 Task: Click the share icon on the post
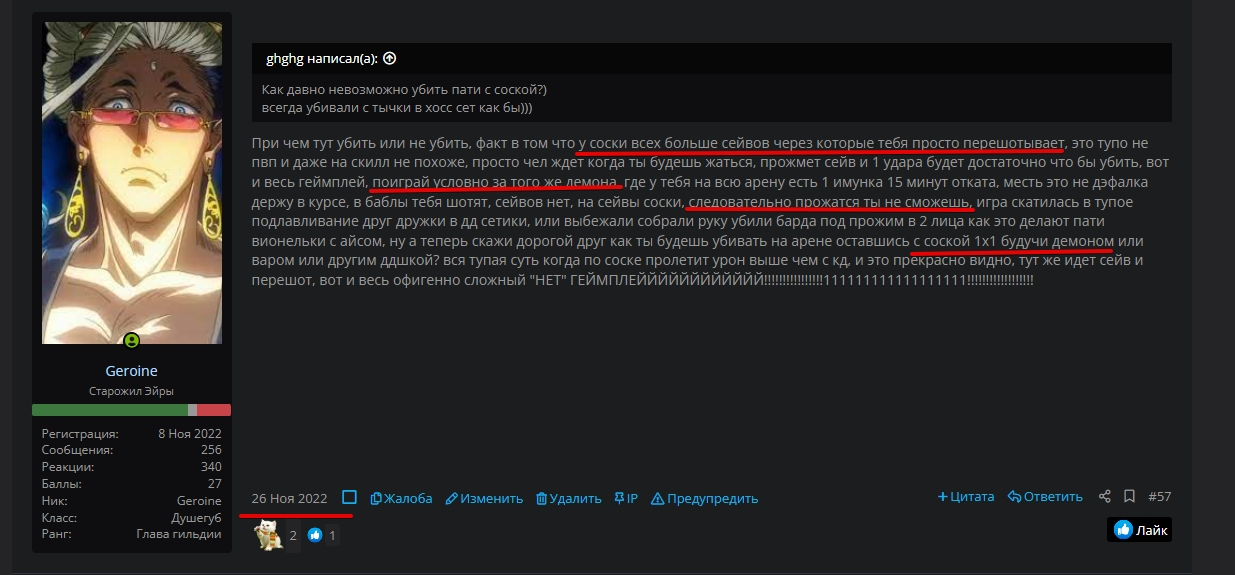click(x=1105, y=497)
